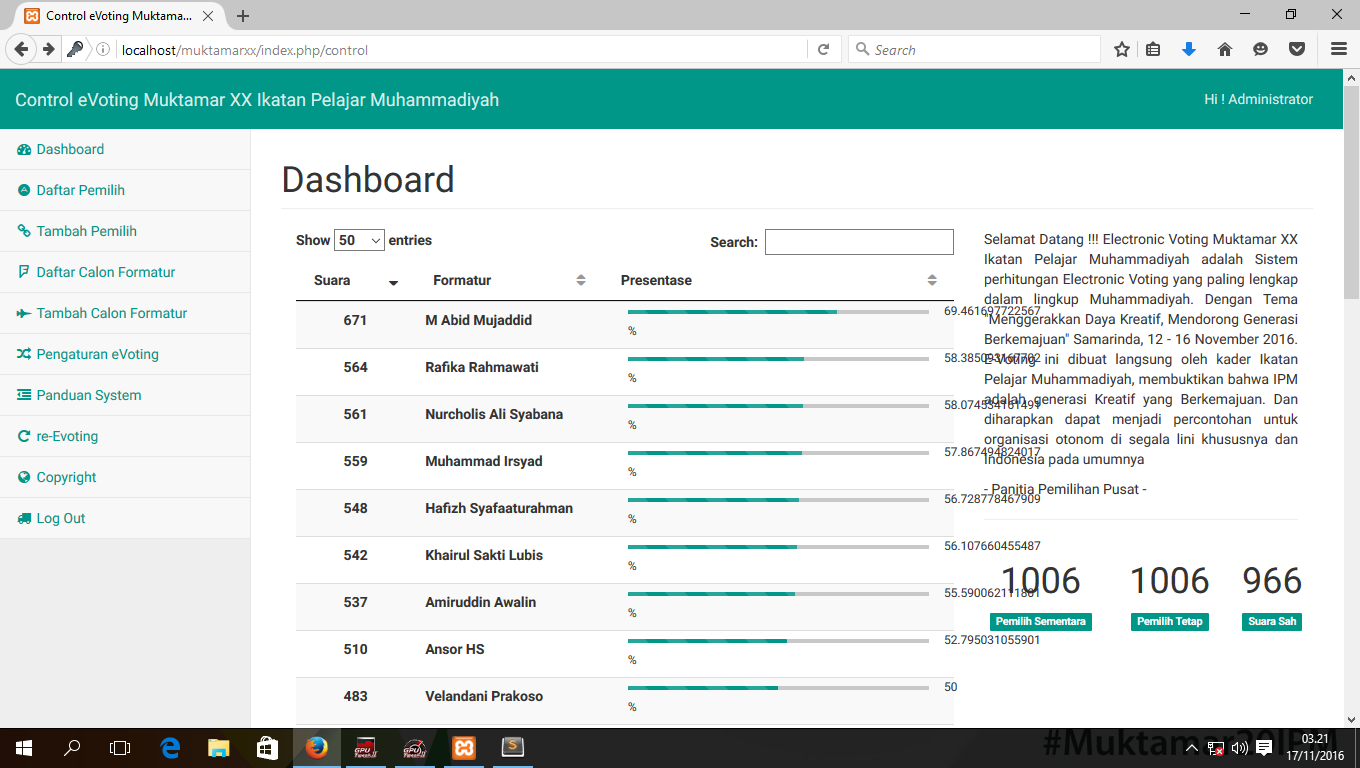Image resolution: width=1360 pixels, height=768 pixels.
Task: Sort the table by Presentase column
Action: coord(778,281)
